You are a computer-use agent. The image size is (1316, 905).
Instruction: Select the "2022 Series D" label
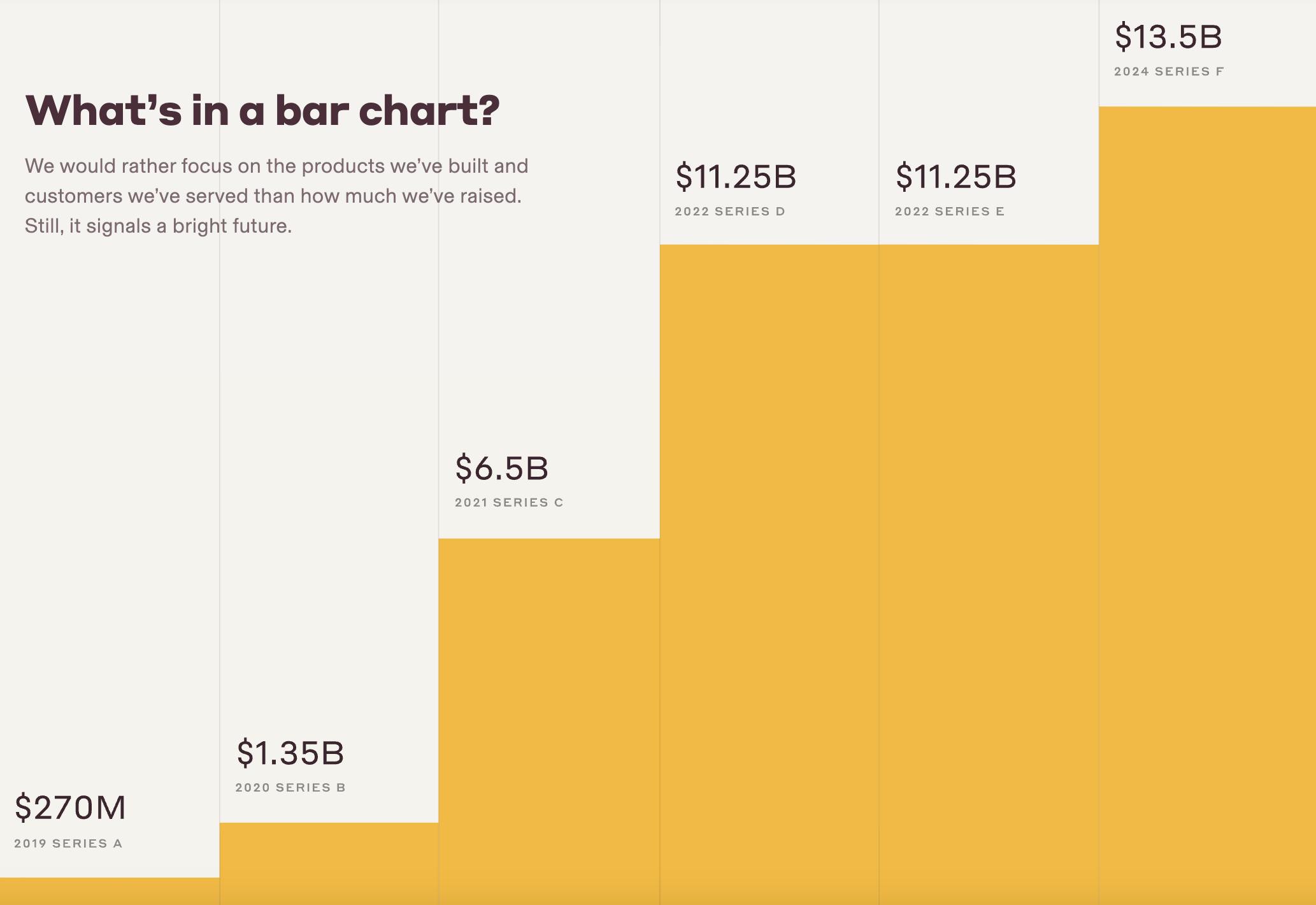click(x=730, y=211)
